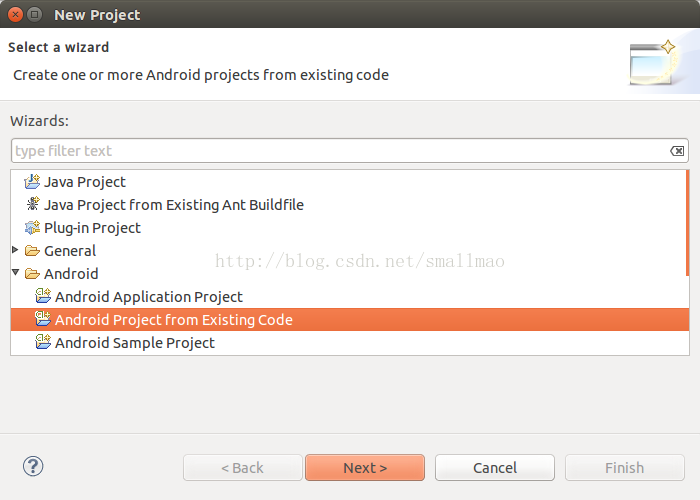Clear the filter text with the erase icon

pos(677,151)
